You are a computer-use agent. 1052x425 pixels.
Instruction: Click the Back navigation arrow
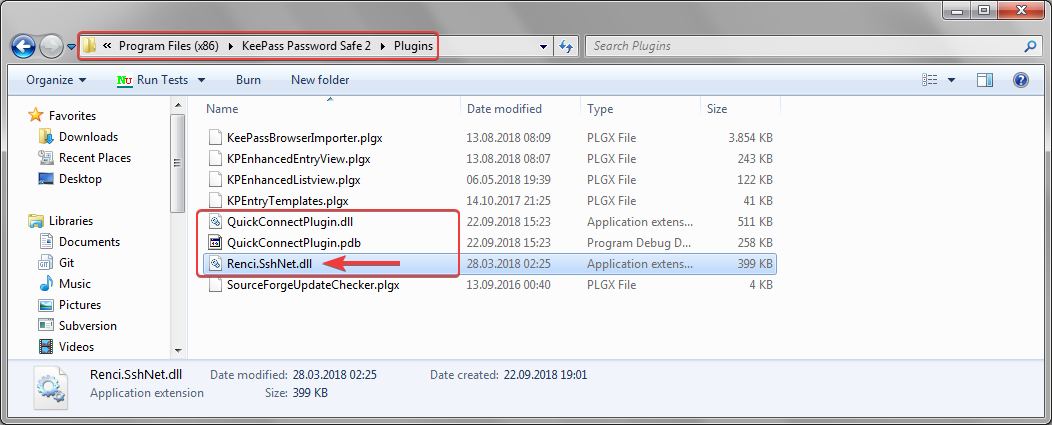click(23, 46)
